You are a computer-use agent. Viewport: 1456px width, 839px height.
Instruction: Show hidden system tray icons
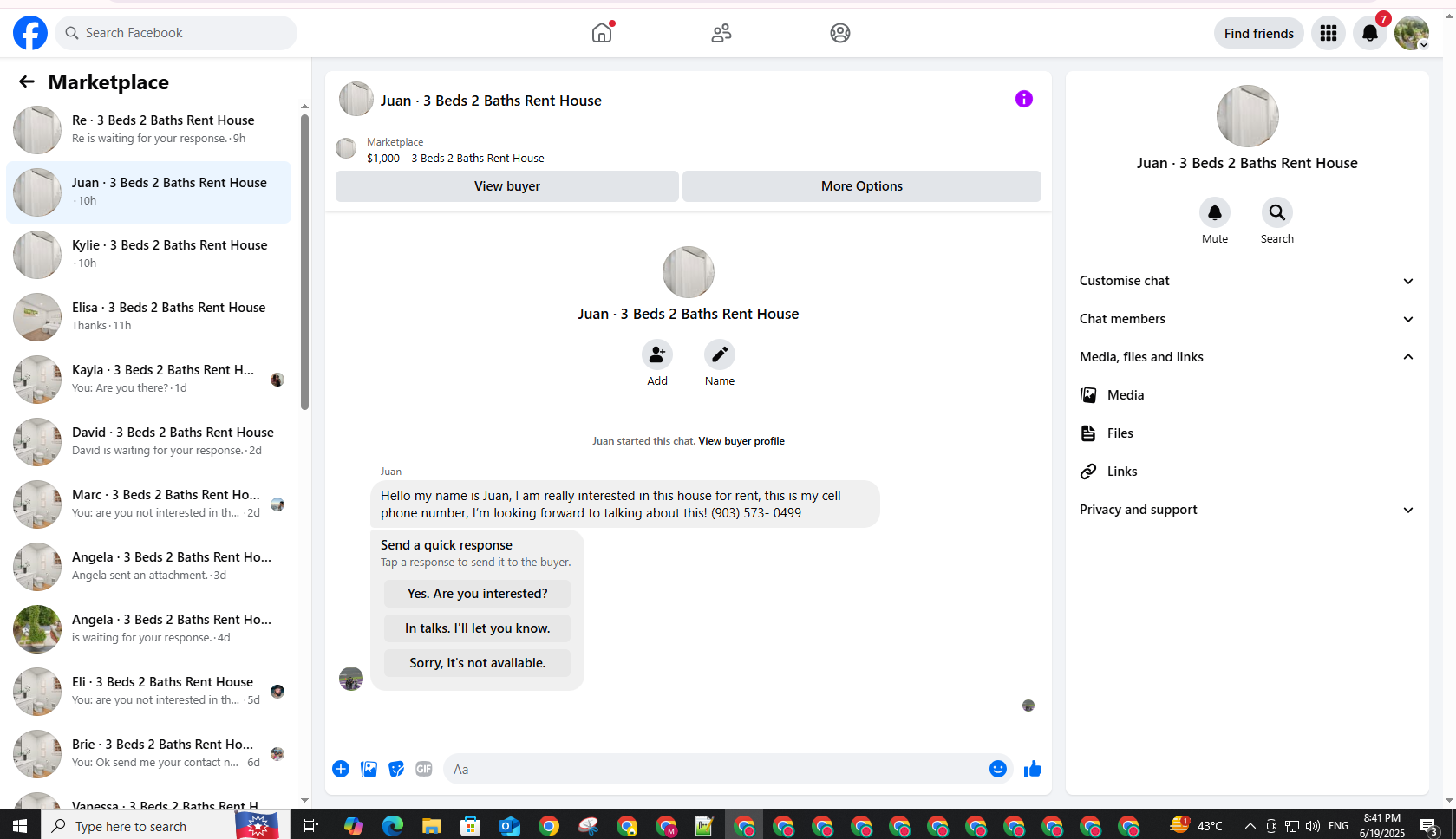[x=1250, y=826]
